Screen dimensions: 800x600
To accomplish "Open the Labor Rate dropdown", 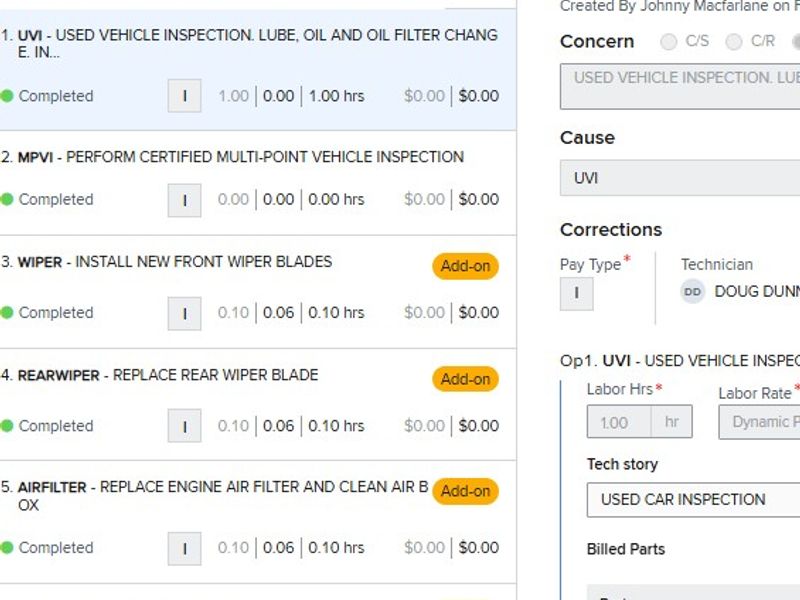I will tap(760, 422).
